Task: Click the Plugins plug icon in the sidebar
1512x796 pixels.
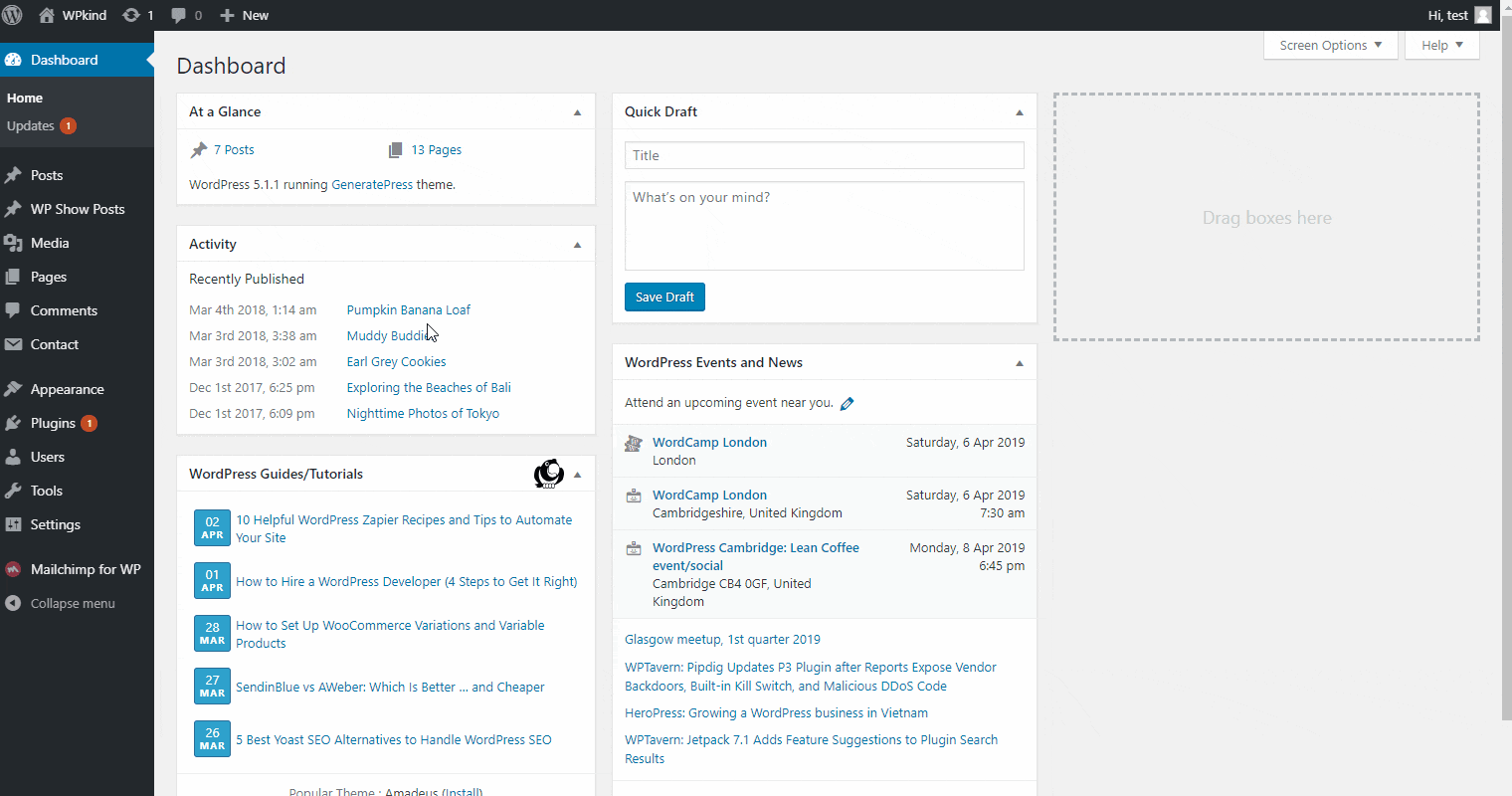Action: pyautogui.click(x=13, y=423)
